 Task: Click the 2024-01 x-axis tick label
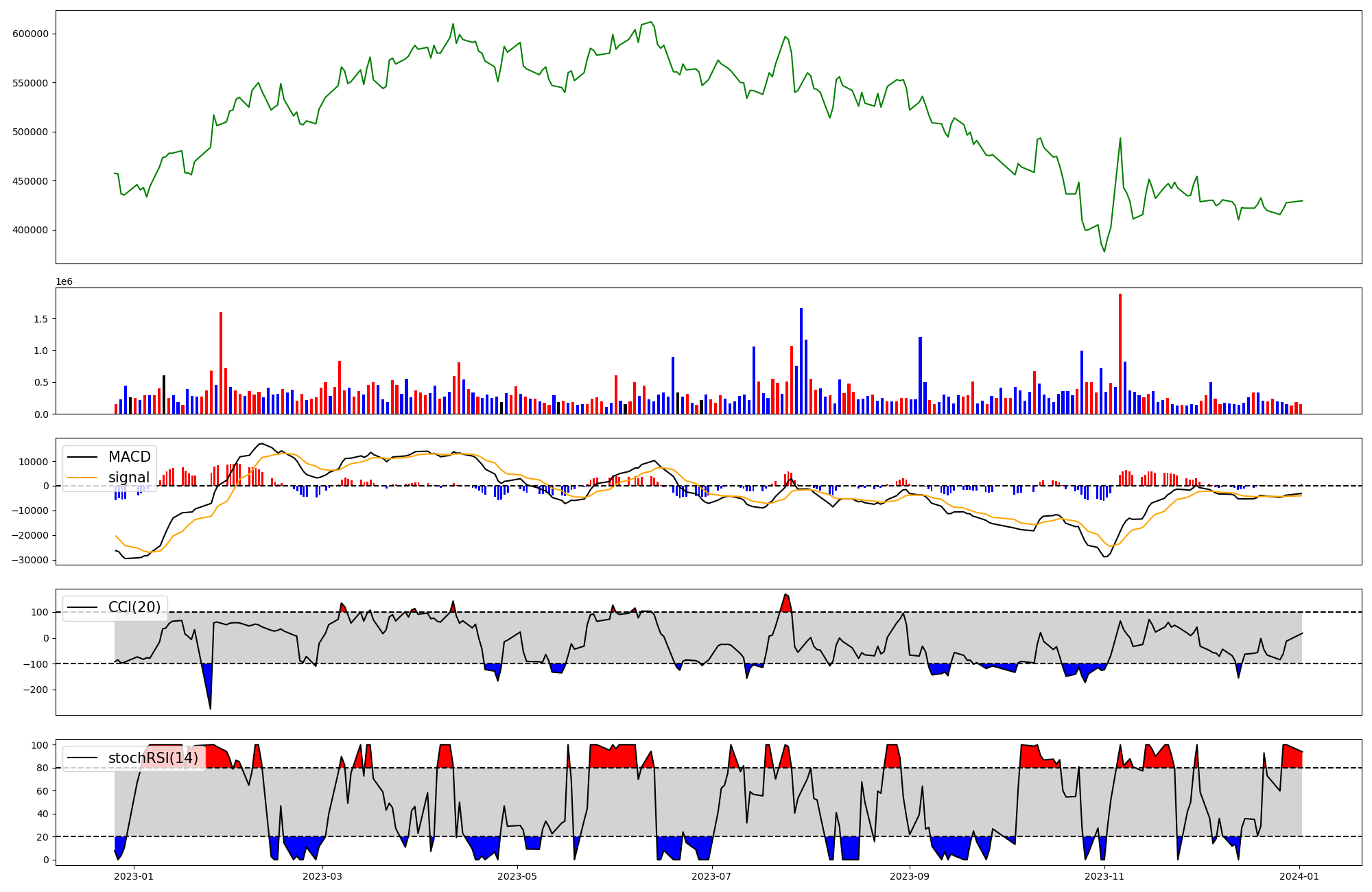coord(1299,876)
